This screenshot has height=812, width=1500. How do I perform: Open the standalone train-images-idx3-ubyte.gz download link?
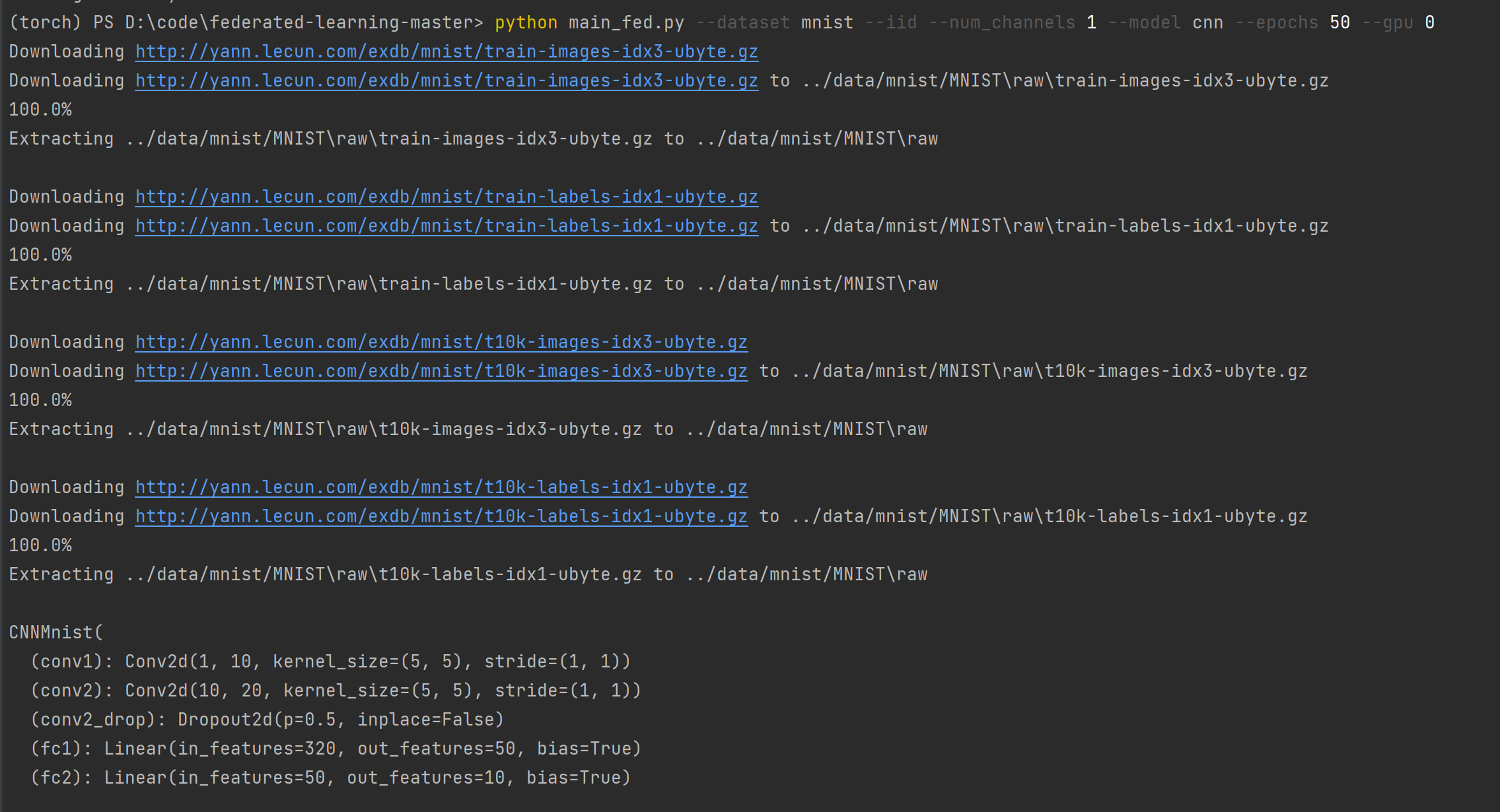click(x=446, y=51)
